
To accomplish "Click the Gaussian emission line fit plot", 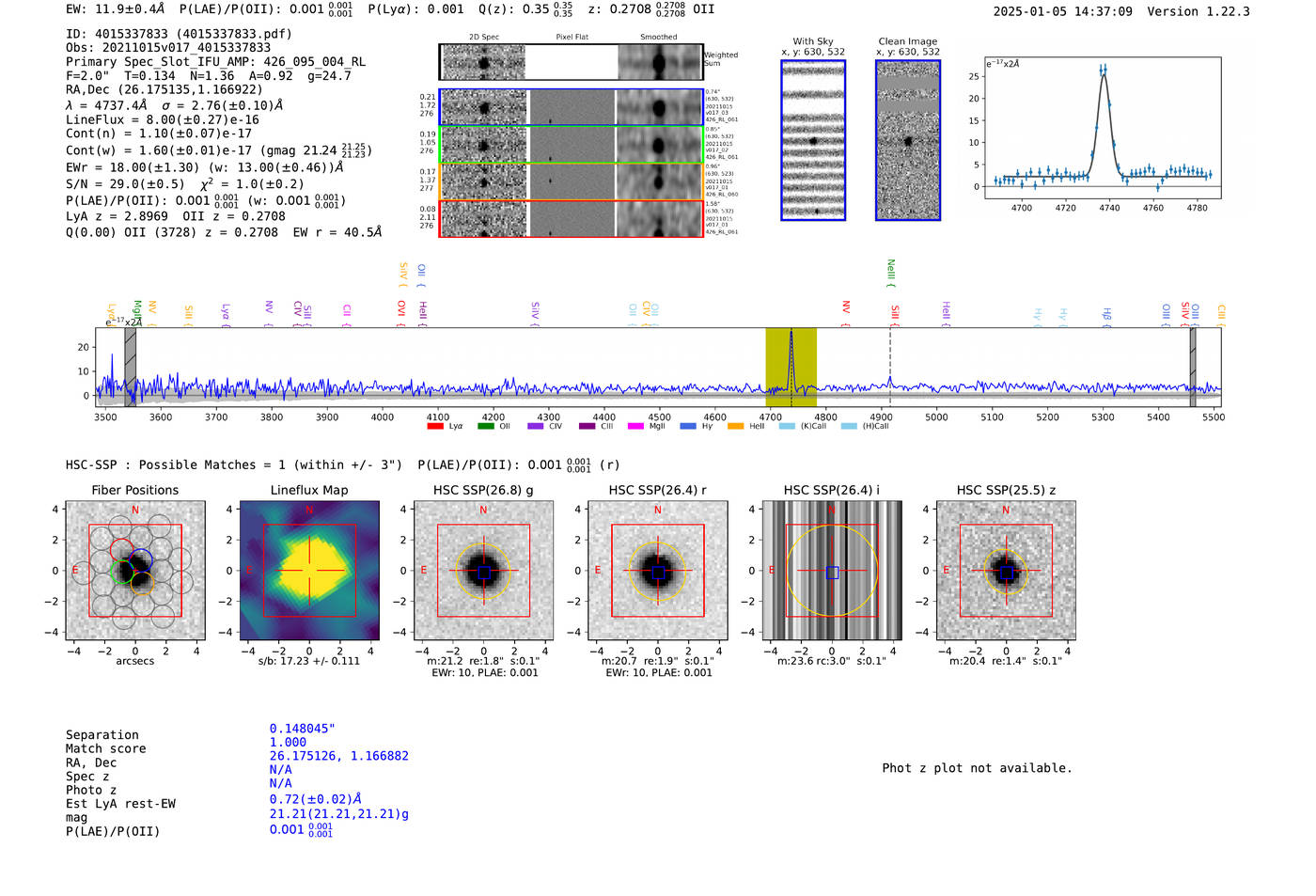I will click(x=1103, y=128).
